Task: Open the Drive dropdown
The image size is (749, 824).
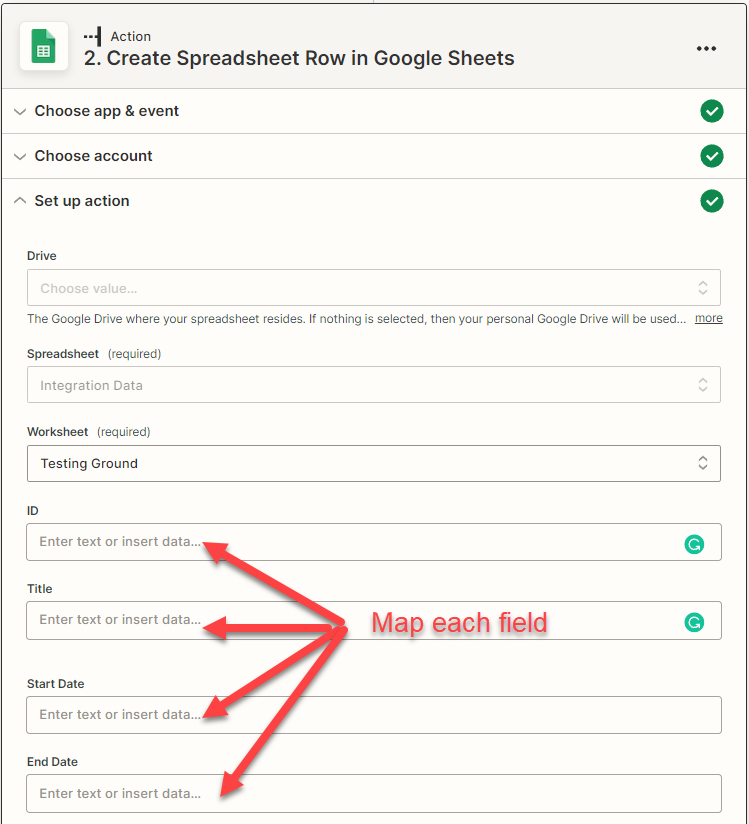Action: 374,287
